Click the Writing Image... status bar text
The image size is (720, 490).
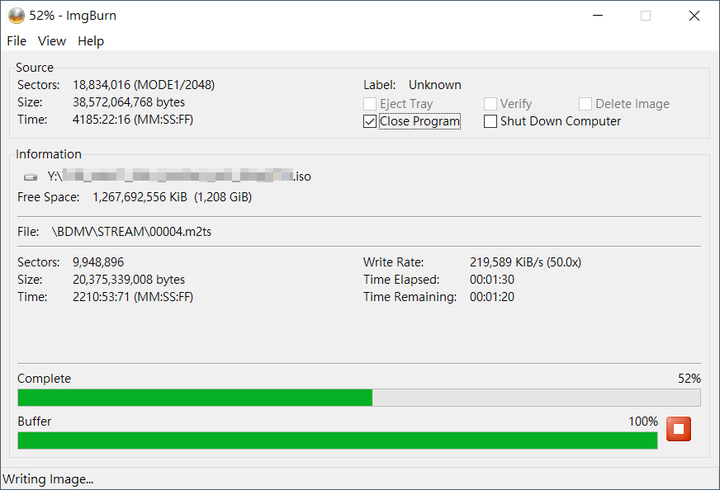48,479
